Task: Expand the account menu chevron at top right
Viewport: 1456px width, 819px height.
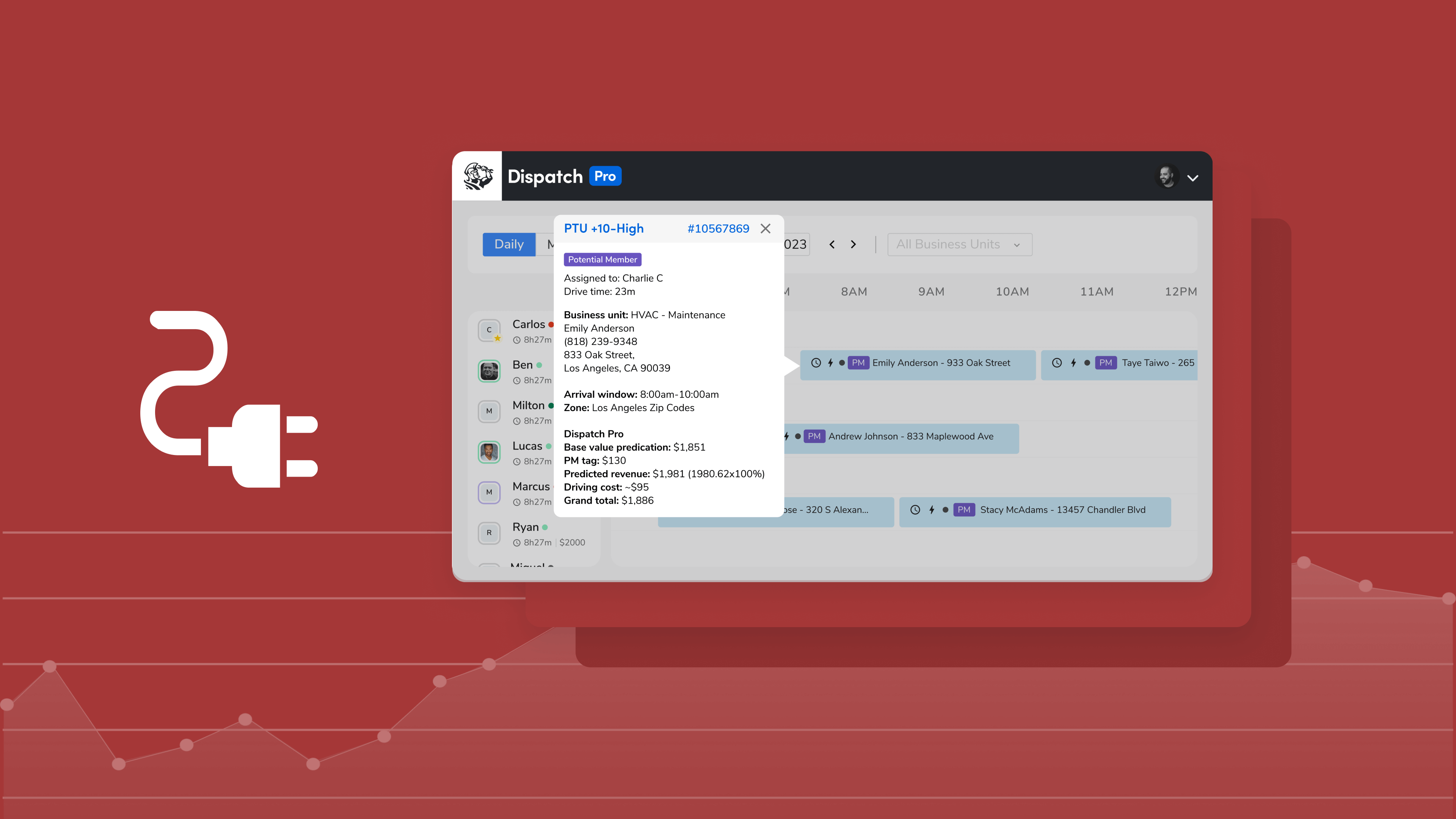Action: click(1193, 177)
